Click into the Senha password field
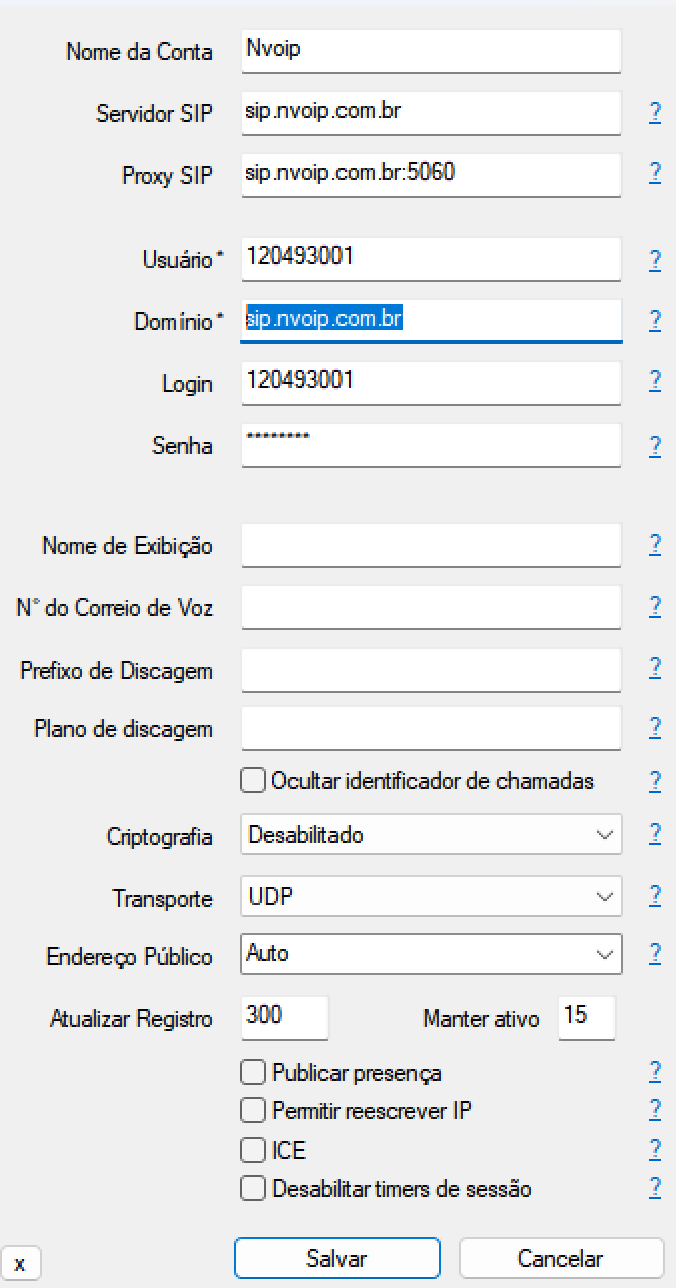The height and width of the screenshot is (1288, 676). click(x=431, y=444)
